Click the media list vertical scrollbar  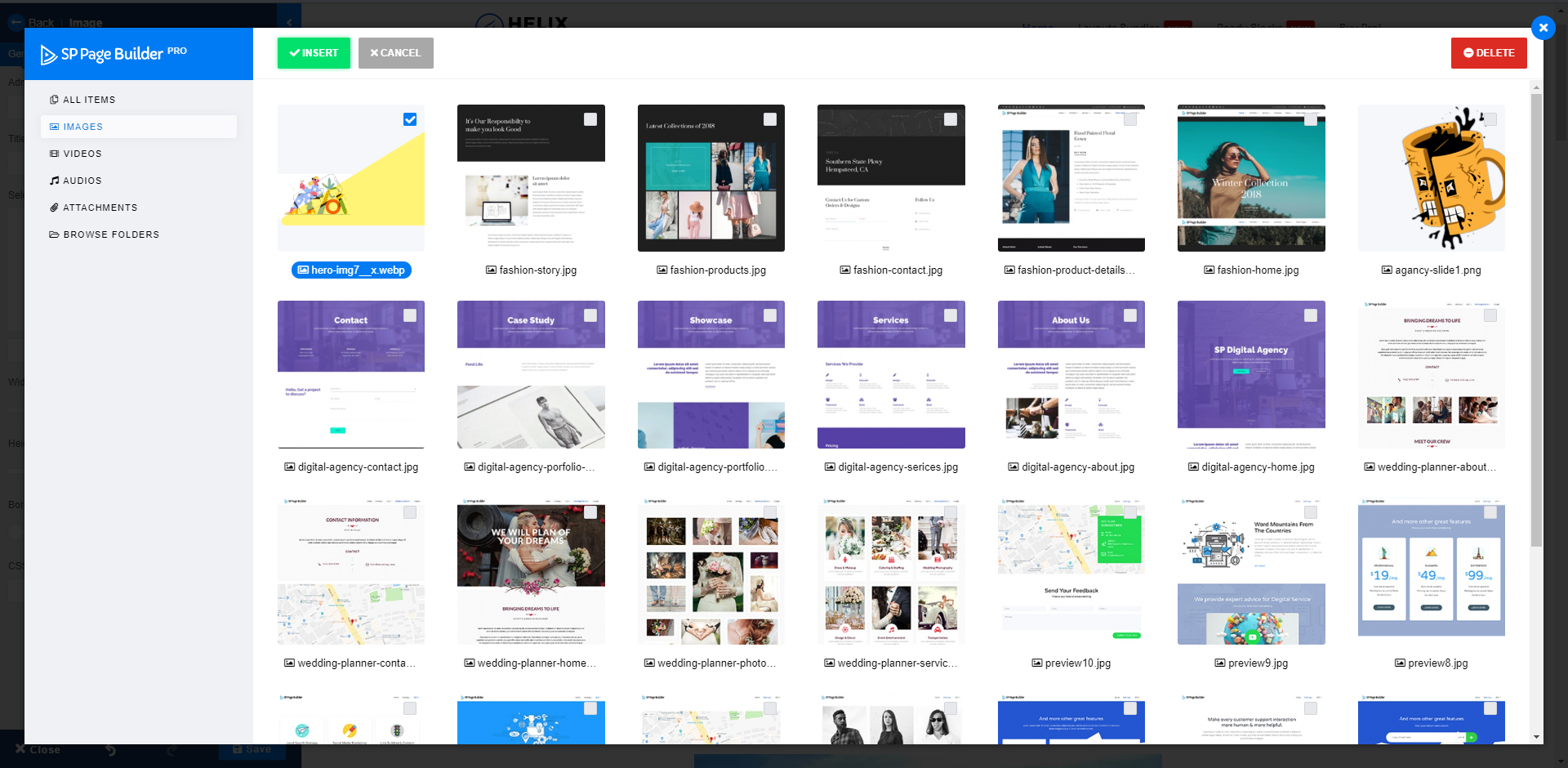[1536, 319]
